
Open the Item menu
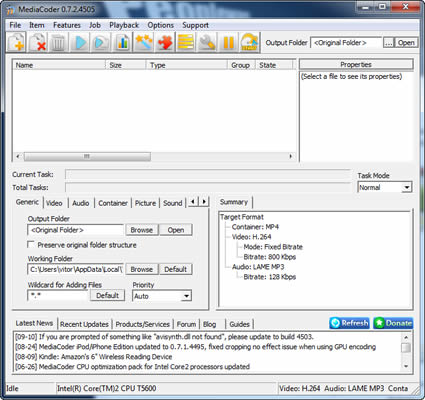pos(36,25)
